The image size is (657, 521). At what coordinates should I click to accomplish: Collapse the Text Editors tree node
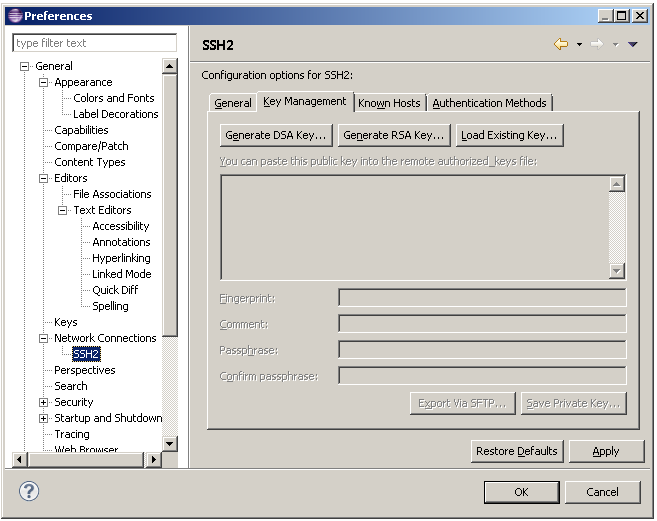pos(63,211)
